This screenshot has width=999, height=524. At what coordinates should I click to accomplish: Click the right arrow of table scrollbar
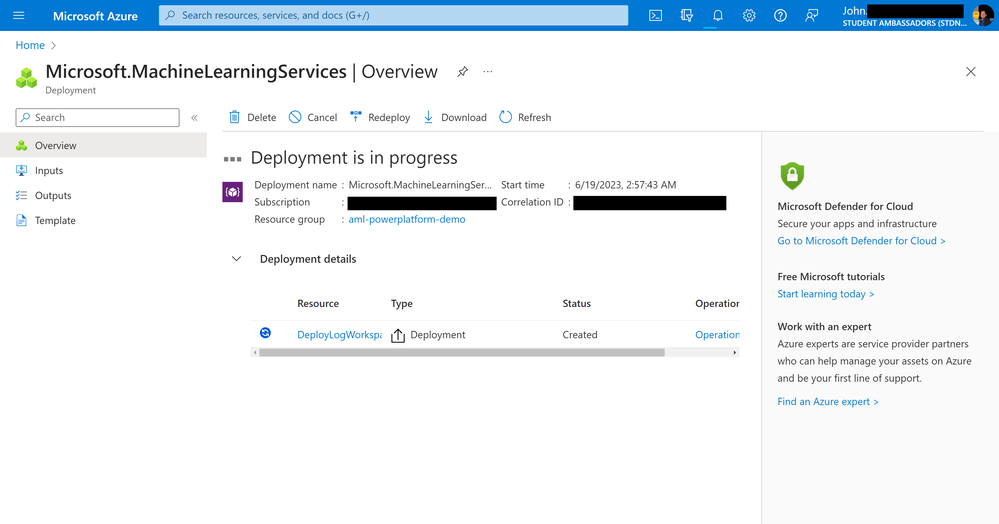click(x=735, y=353)
